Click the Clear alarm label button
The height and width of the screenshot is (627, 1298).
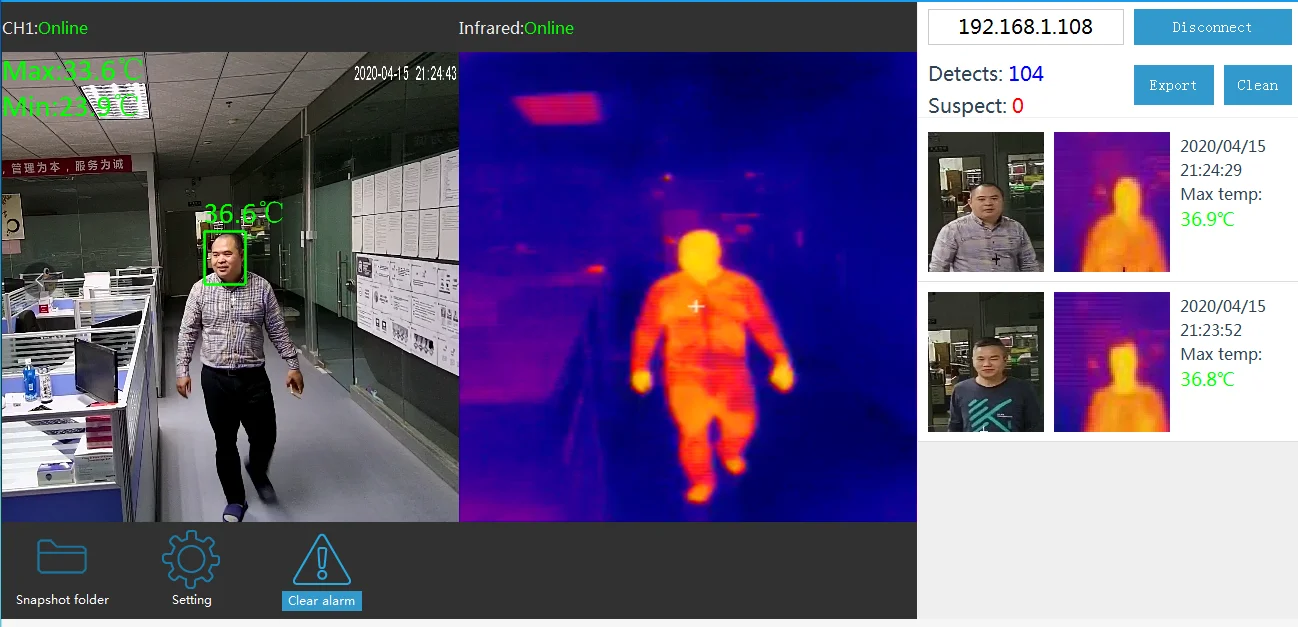322,601
